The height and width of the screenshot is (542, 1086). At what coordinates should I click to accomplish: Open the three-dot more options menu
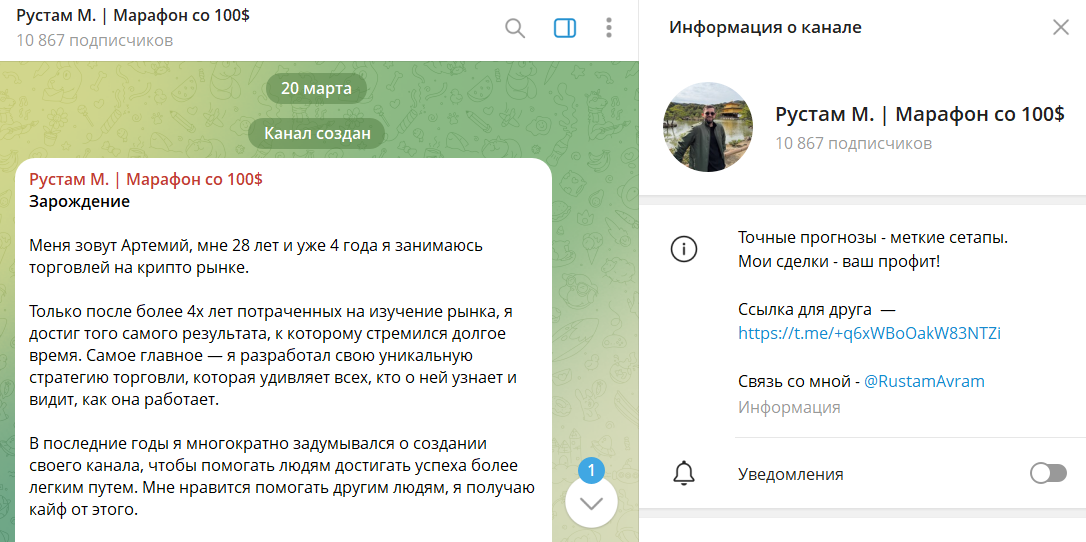coord(609,29)
